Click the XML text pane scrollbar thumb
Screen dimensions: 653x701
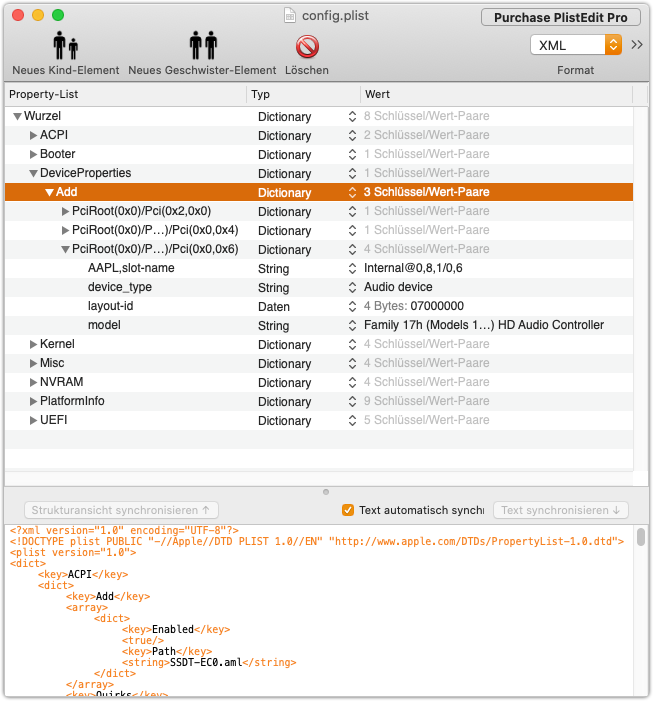tap(641, 537)
